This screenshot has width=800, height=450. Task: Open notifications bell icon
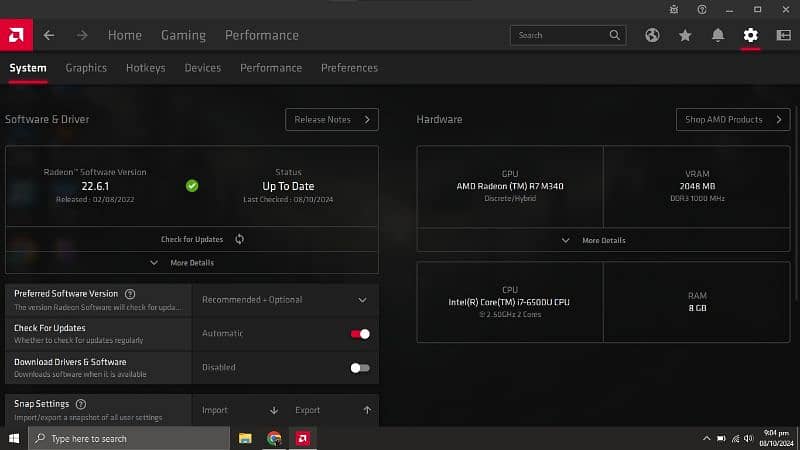click(718, 35)
